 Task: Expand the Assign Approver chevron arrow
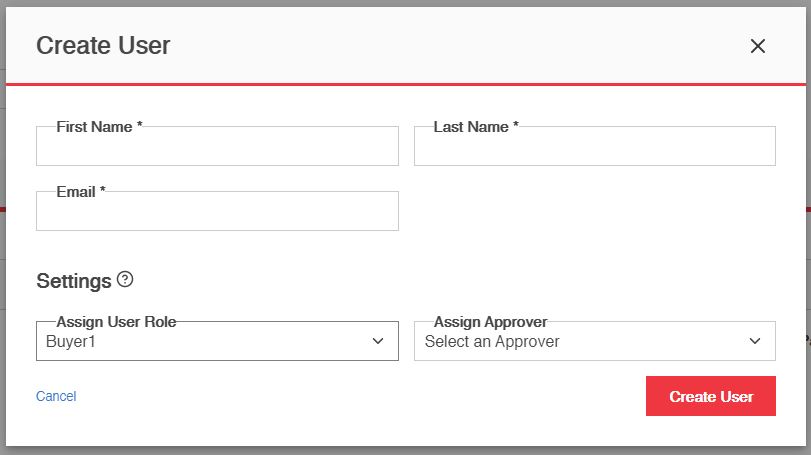tap(755, 341)
